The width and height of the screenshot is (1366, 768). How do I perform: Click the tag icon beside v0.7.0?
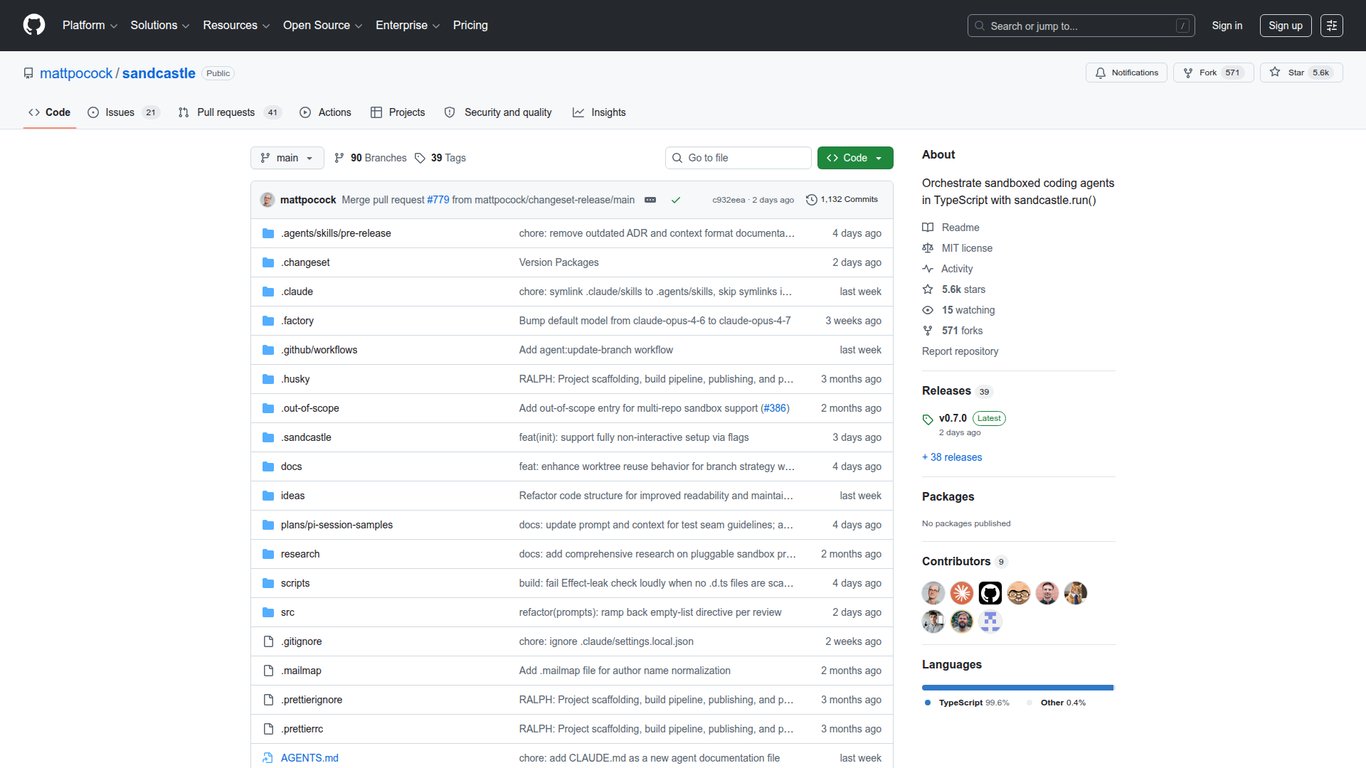pos(928,419)
